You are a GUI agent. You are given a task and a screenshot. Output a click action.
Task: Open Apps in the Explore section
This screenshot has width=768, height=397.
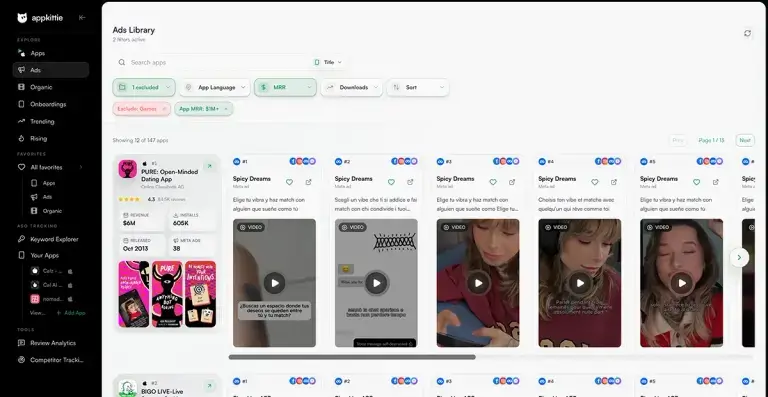coord(37,53)
